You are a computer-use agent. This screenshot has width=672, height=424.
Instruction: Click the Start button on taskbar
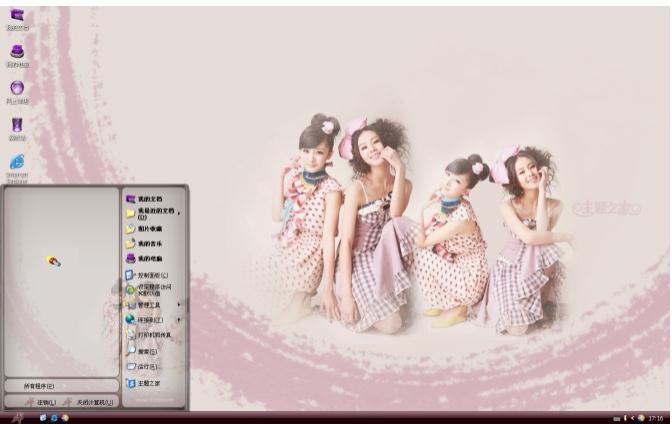(18, 418)
